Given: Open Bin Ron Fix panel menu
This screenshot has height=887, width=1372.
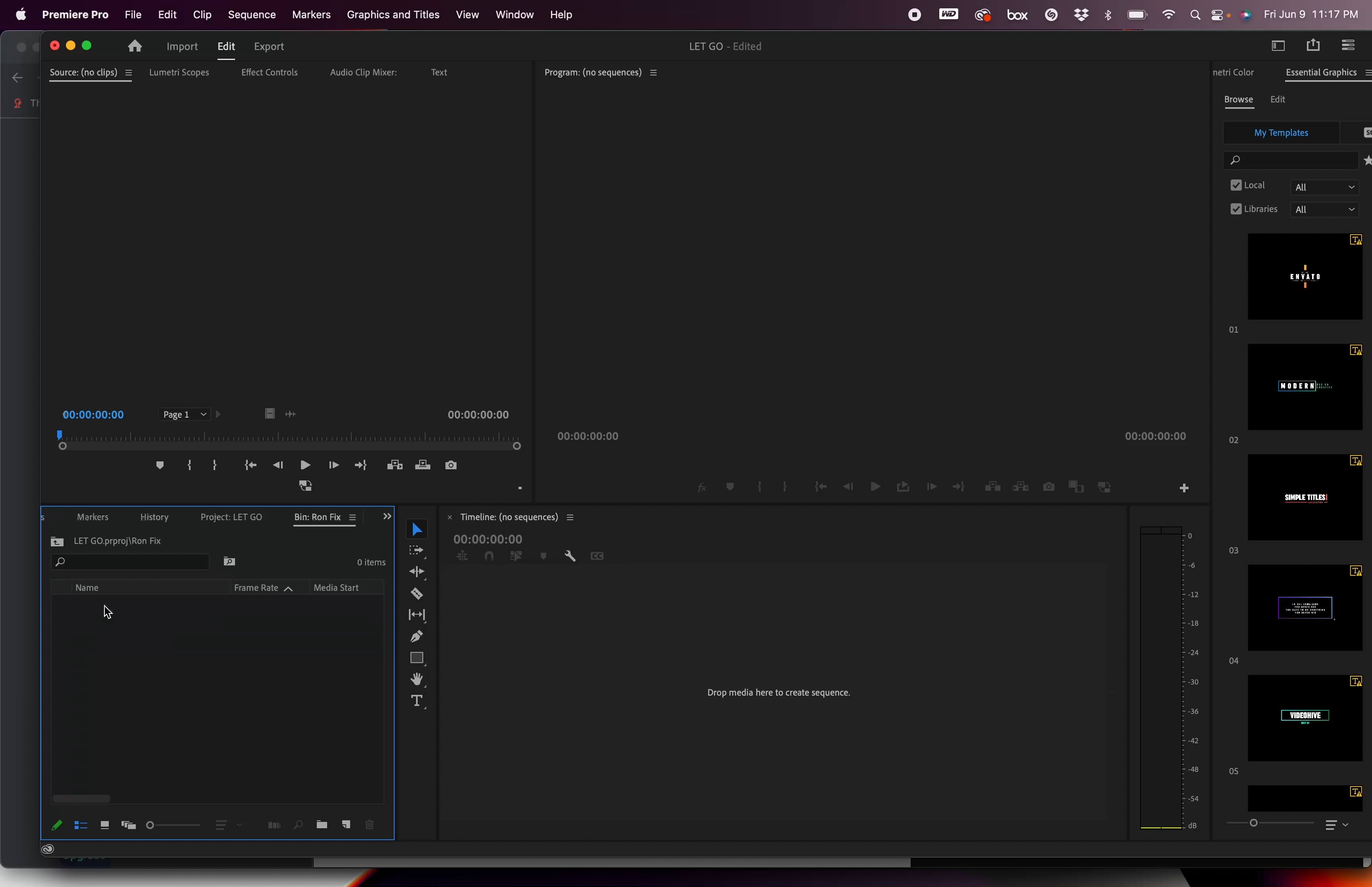Looking at the screenshot, I should click(x=353, y=517).
